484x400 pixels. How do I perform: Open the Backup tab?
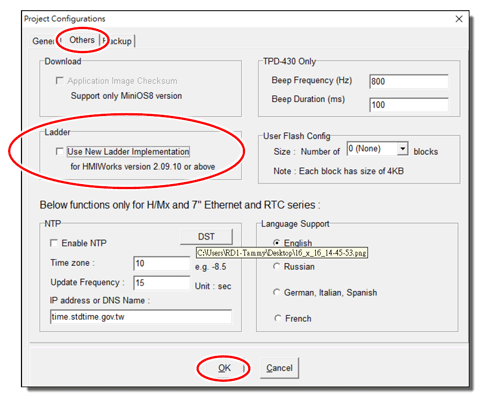click(117, 41)
